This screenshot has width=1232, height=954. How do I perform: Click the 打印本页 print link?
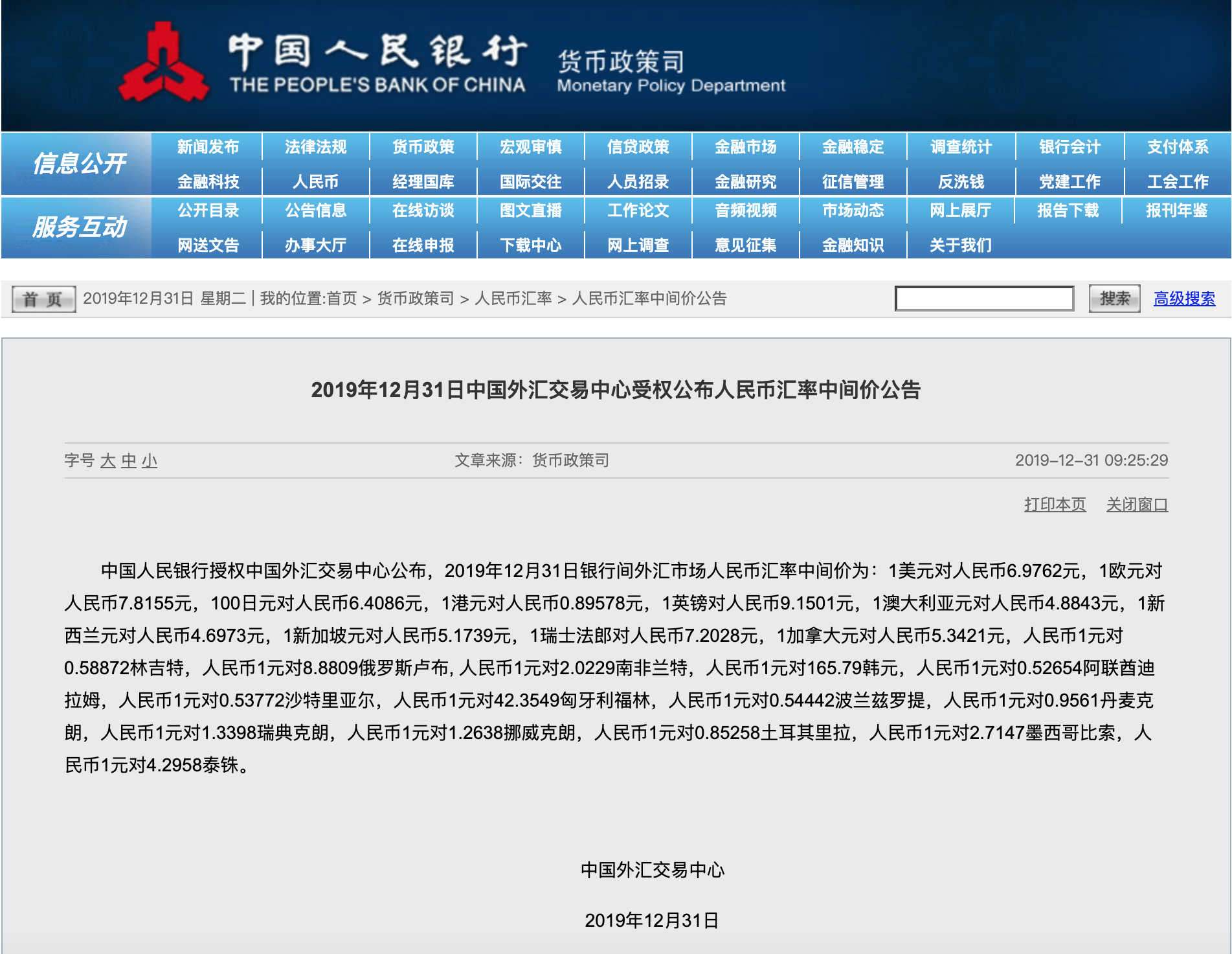coord(1055,505)
